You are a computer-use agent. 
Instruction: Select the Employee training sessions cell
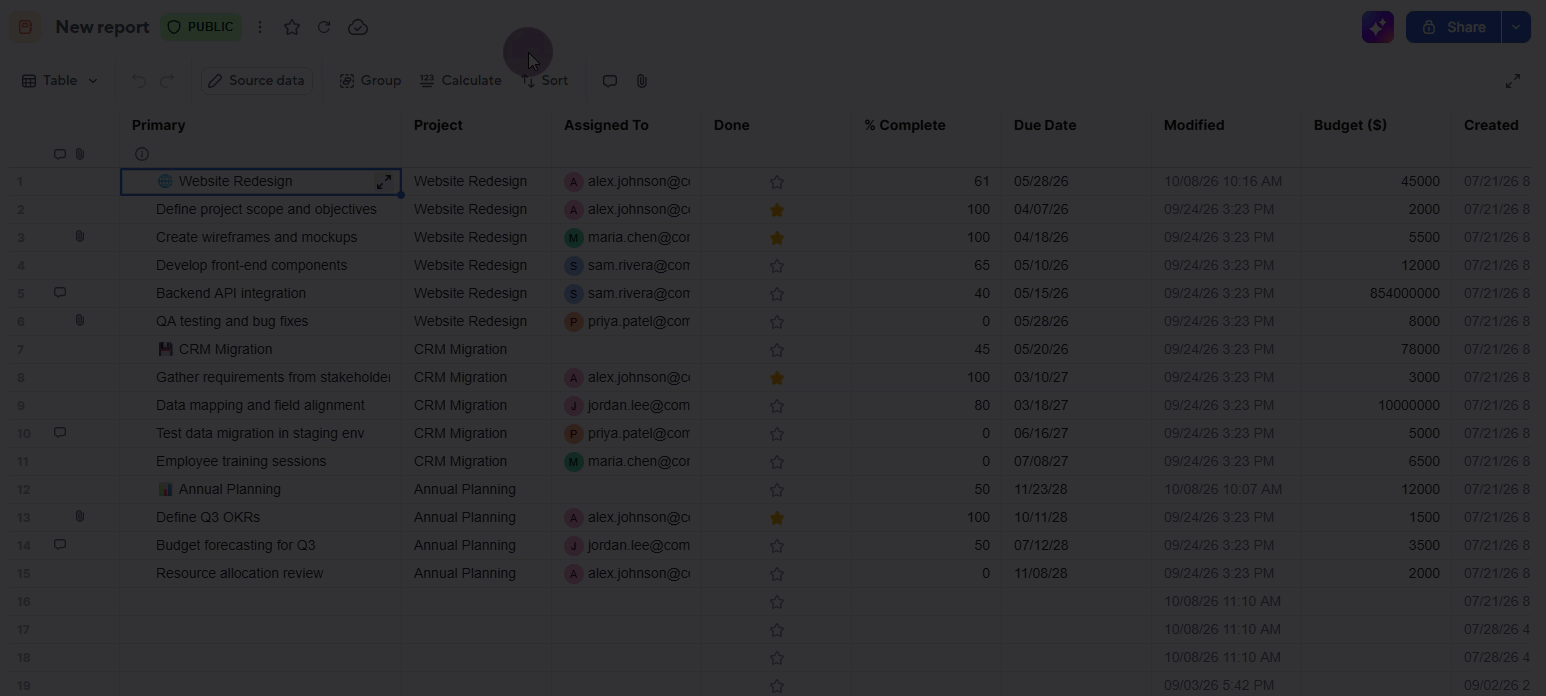[261, 461]
